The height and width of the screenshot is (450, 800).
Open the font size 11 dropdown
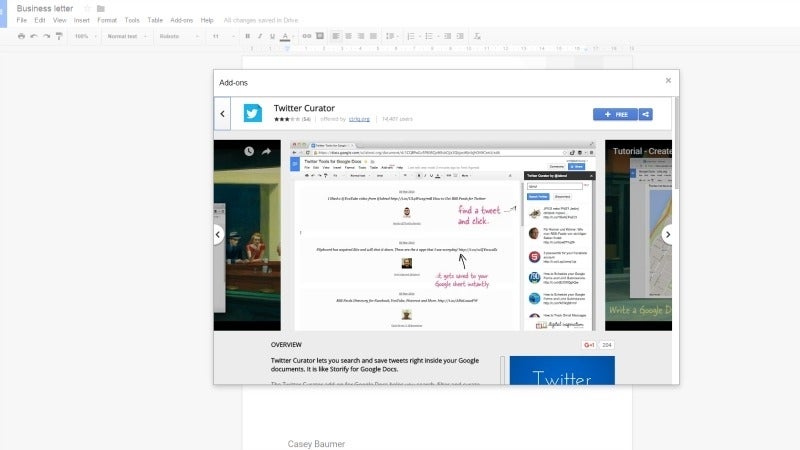[223, 36]
